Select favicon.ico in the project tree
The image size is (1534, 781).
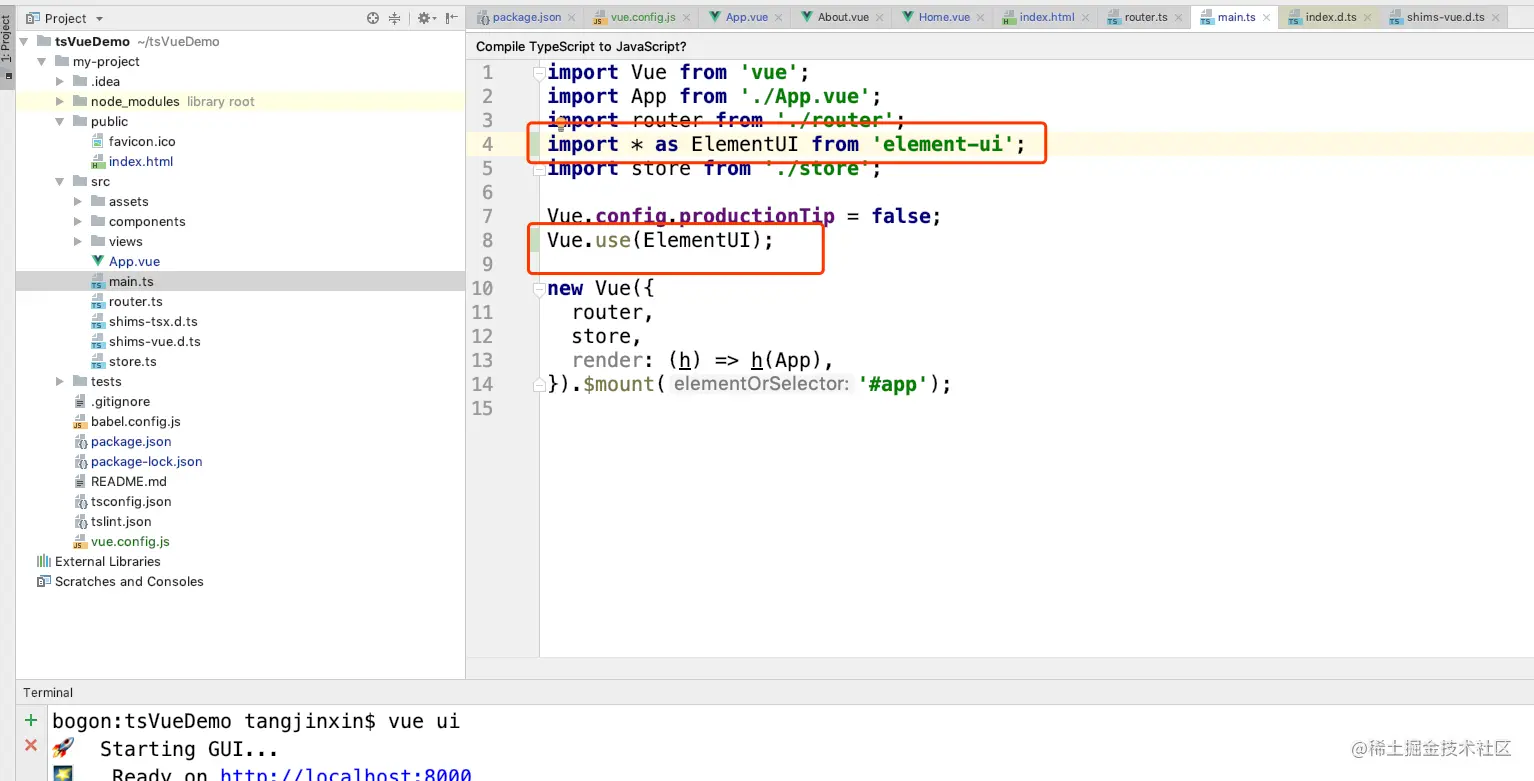[142, 142]
